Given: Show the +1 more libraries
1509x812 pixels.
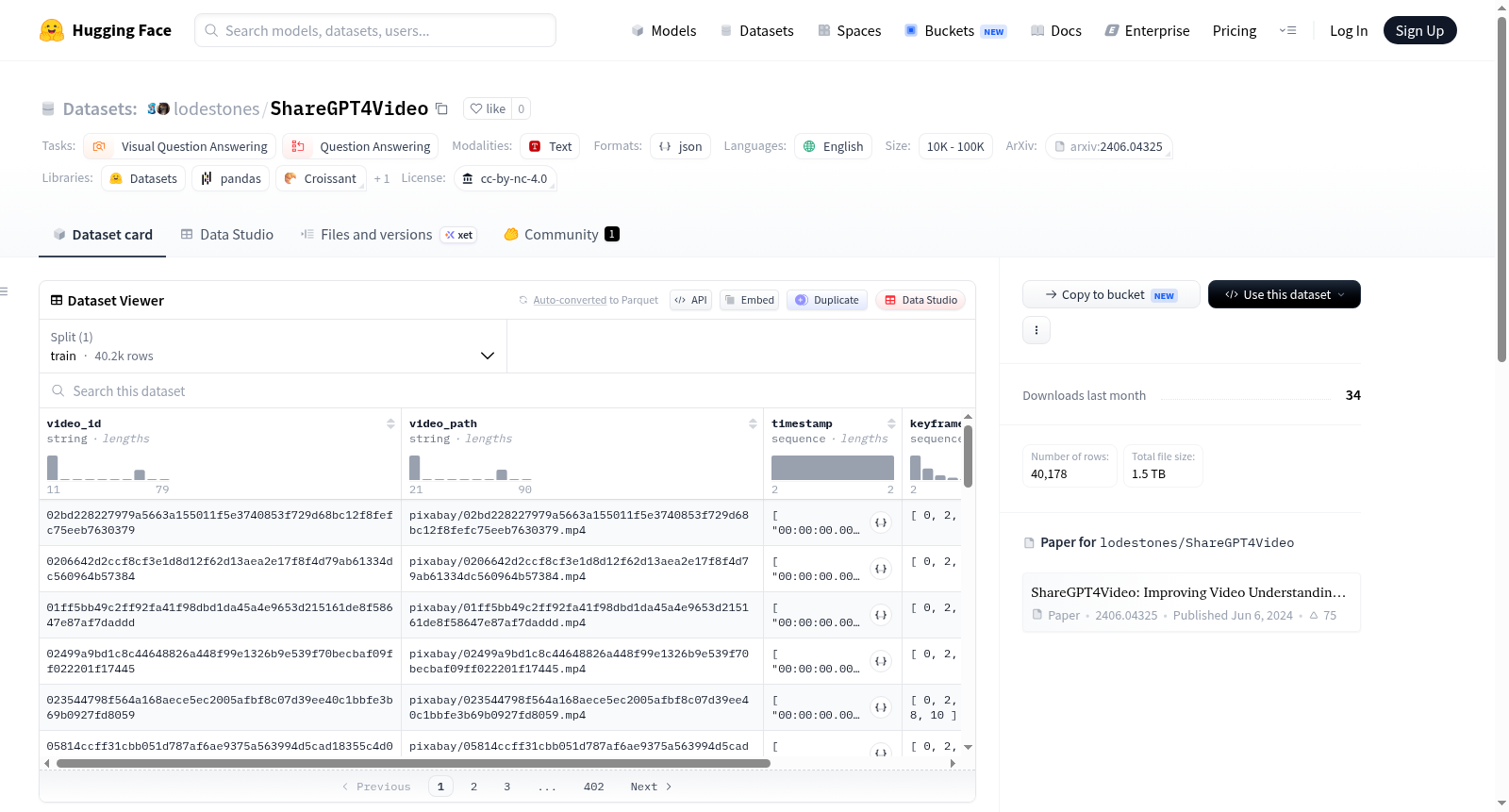Looking at the screenshot, I should tap(381, 178).
